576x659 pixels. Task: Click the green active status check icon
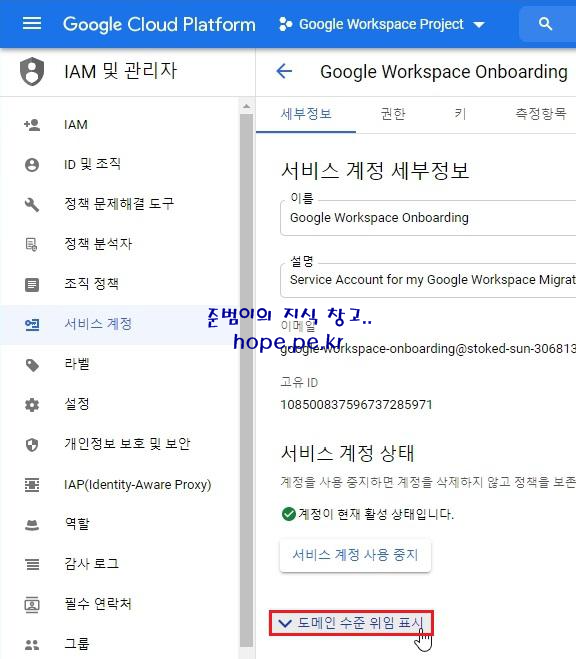289,514
